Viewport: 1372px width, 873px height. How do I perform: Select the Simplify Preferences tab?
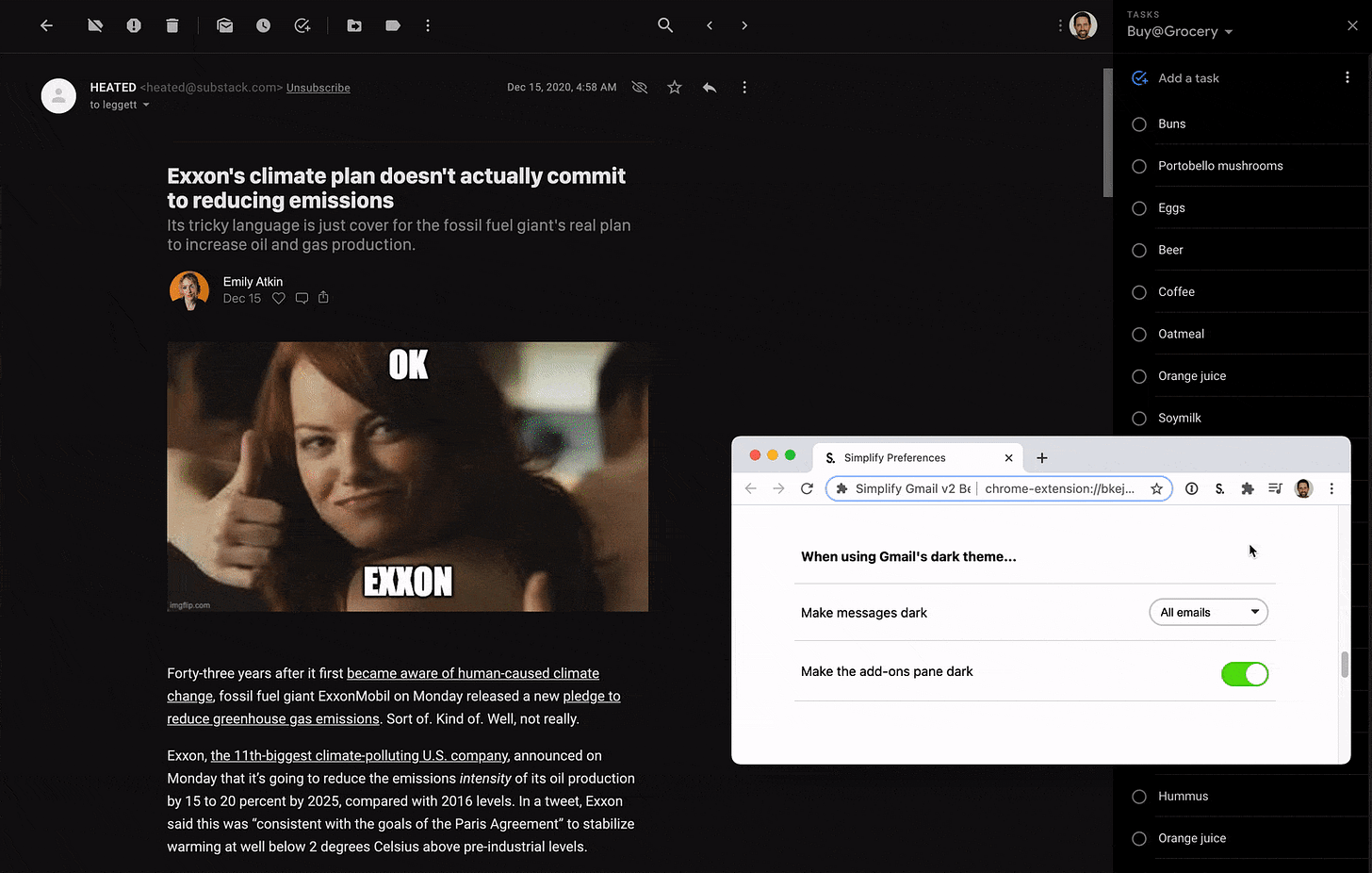pos(919,457)
